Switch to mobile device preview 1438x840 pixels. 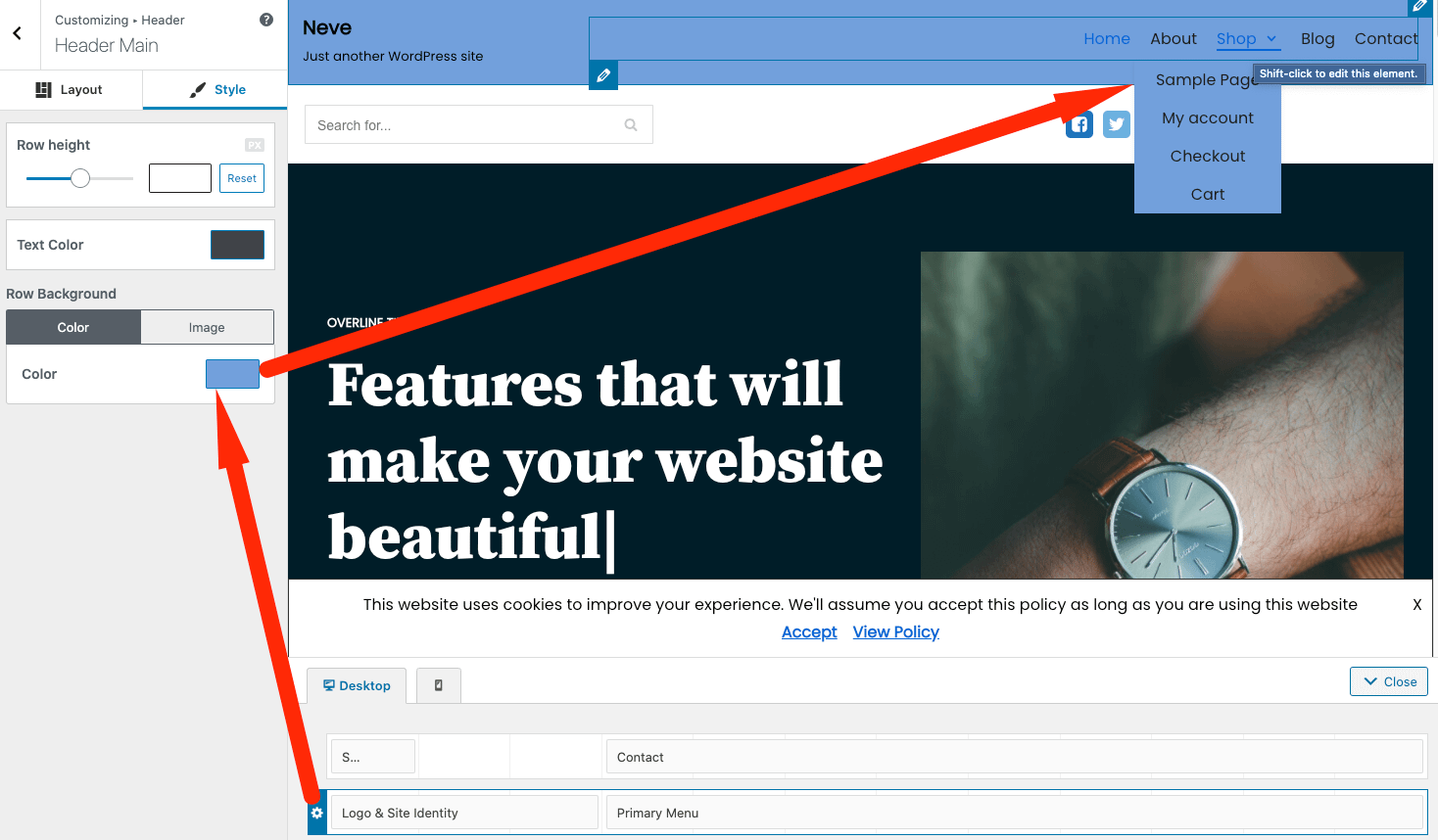438,685
